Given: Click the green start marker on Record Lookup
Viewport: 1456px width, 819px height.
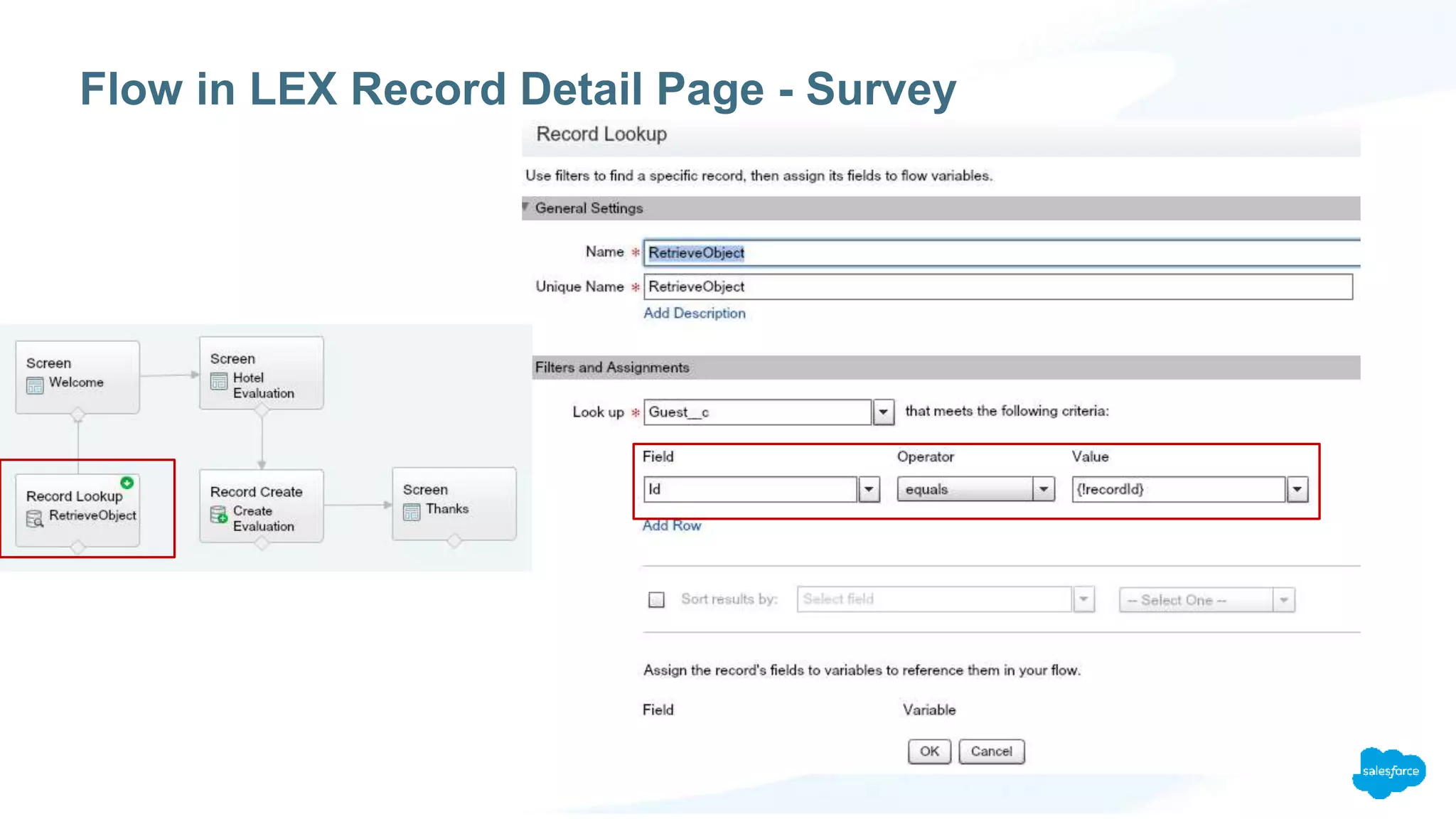Looking at the screenshot, I should coord(127,483).
